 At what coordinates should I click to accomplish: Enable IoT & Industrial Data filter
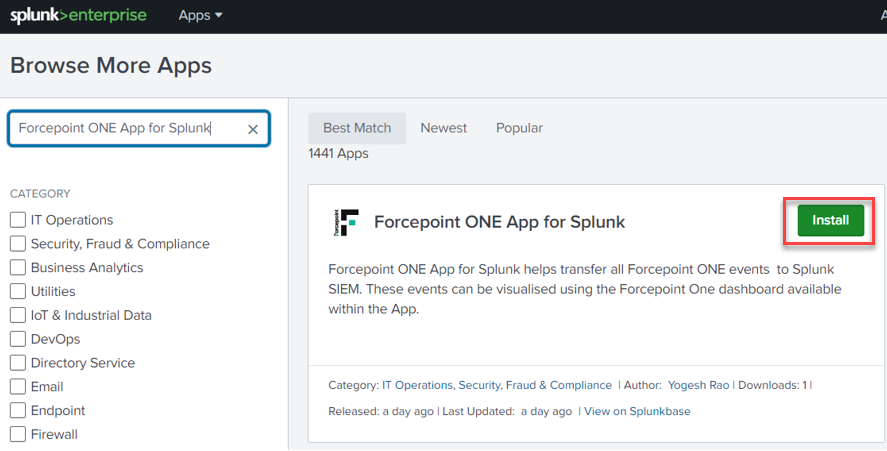[18, 315]
